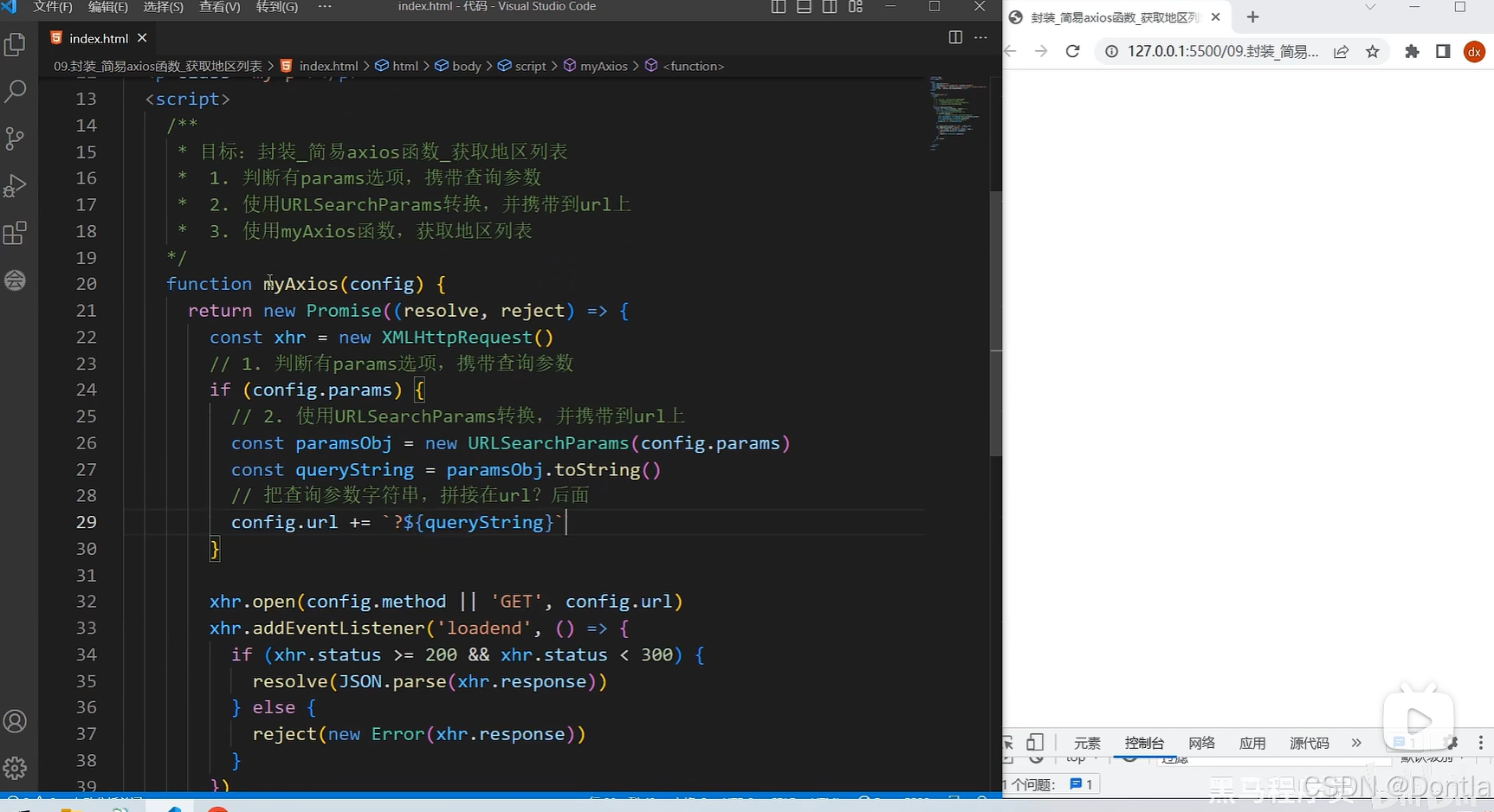The height and width of the screenshot is (812, 1494).
Task: Close the index.html editor tab
Action: pyautogui.click(x=142, y=38)
